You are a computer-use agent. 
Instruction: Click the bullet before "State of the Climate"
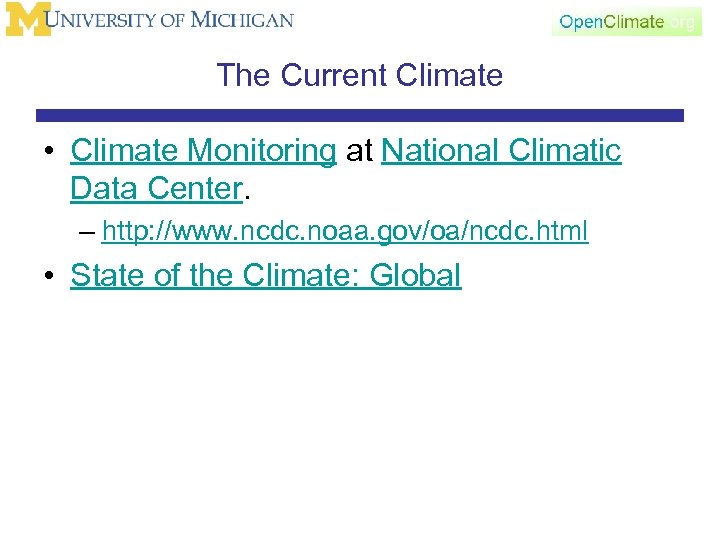48,276
